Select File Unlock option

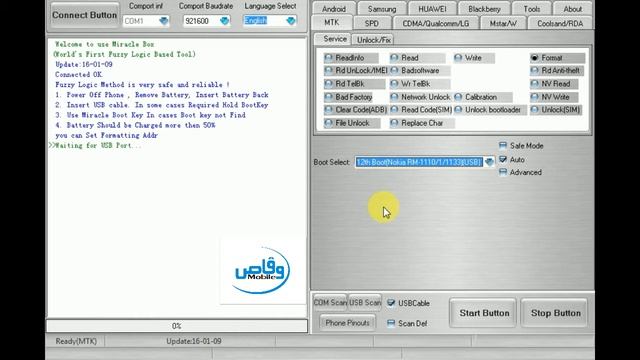click(352, 123)
